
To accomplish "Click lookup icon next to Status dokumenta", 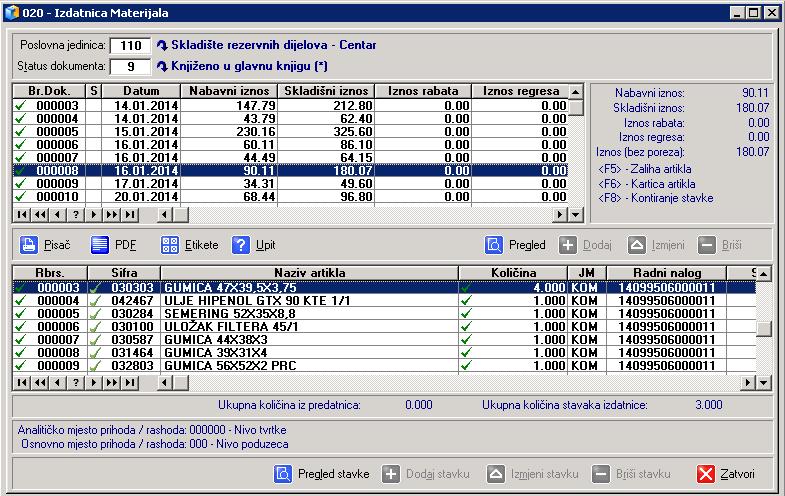I will click(x=162, y=66).
